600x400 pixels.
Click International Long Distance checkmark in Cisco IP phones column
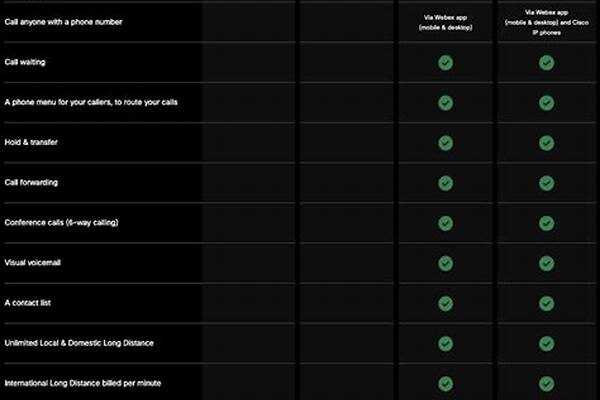[546, 382]
